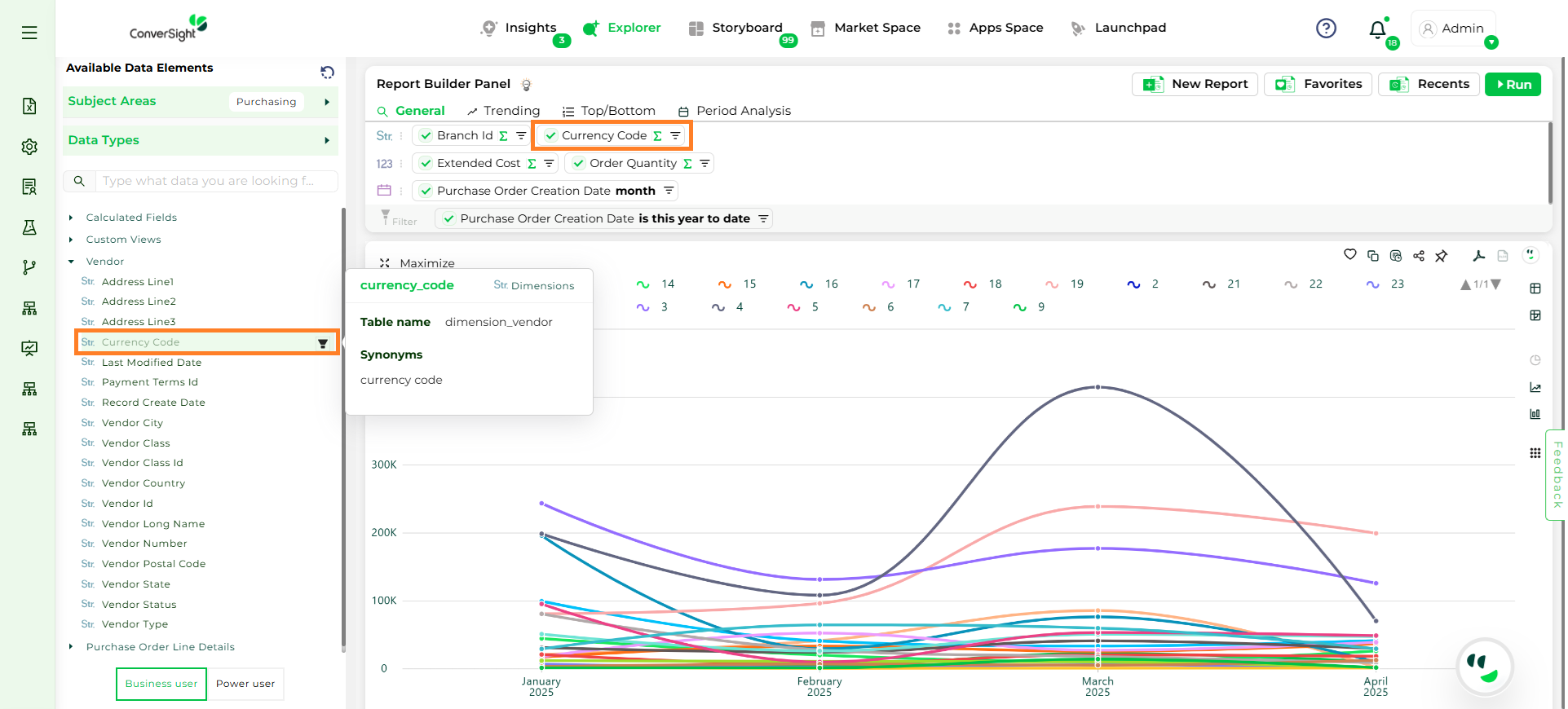Image resolution: width=1568 pixels, height=709 pixels.
Task: Switch to bar chart view icon
Action: point(1535,414)
